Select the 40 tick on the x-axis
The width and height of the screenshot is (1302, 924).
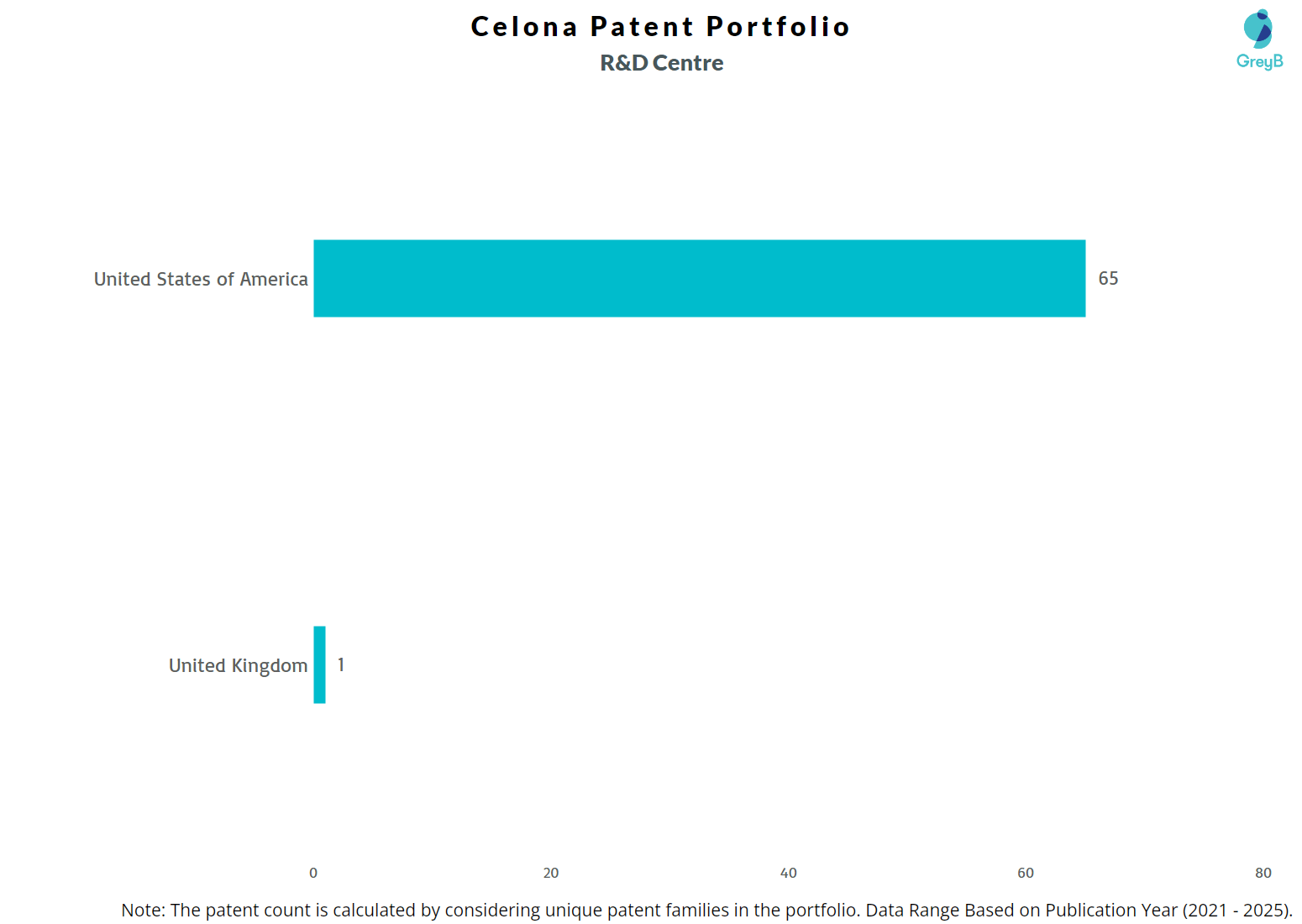point(788,873)
